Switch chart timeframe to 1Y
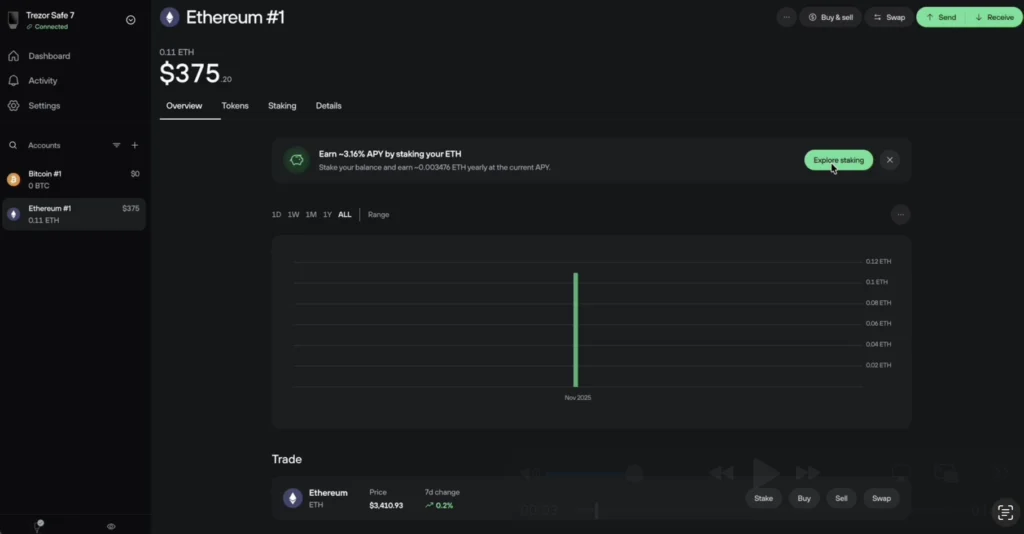This screenshot has width=1024, height=534. (327, 215)
